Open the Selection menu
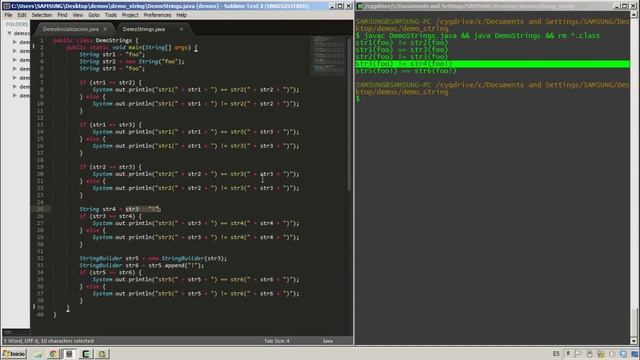This screenshot has height=360, width=640. [x=42, y=15]
